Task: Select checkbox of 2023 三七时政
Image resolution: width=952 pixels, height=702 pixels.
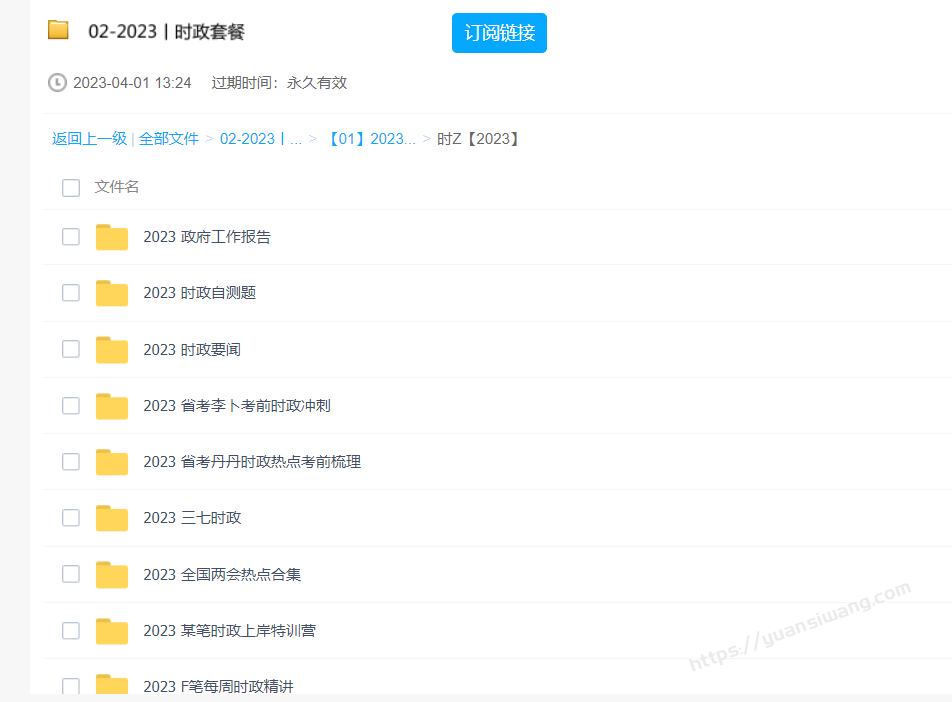Action: point(71,517)
